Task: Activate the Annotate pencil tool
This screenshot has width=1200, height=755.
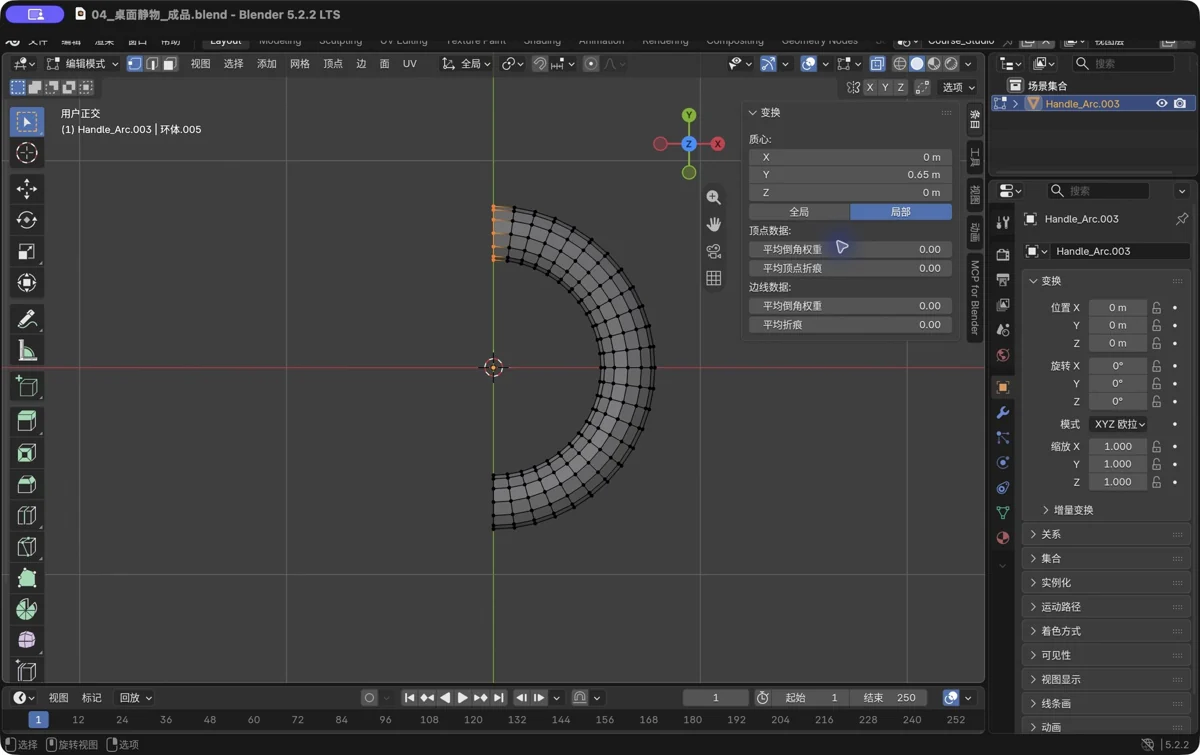Action: click(x=27, y=319)
